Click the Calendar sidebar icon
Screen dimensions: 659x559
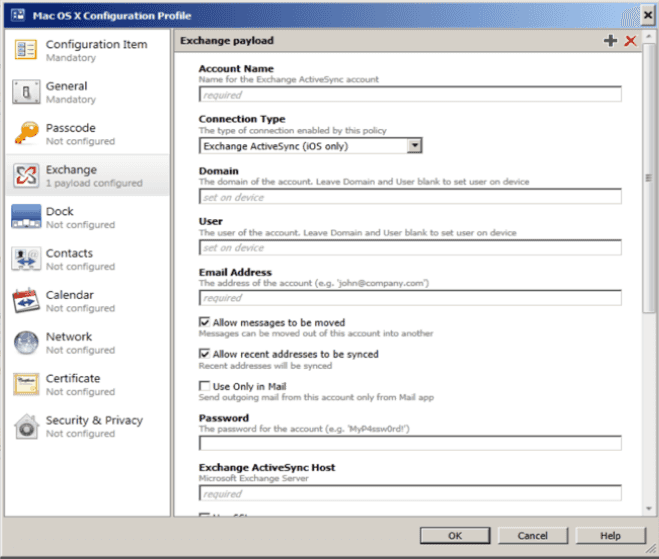(x=26, y=300)
